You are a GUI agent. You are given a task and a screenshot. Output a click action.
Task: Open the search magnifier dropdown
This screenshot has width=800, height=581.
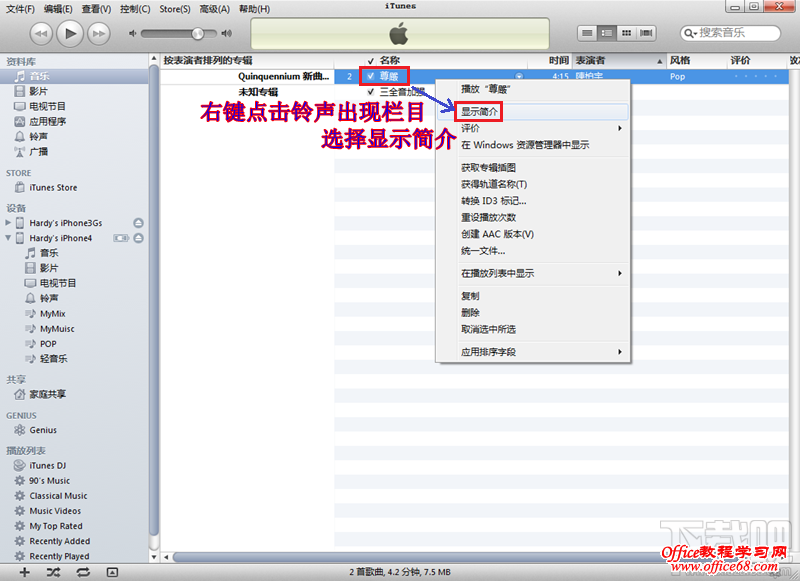[x=690, y=33]
